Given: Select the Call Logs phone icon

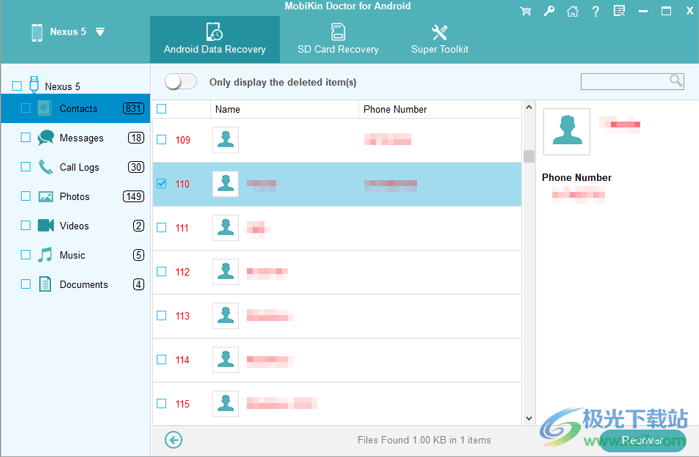Looking at the screenshot, I should (x=45, y=167).
